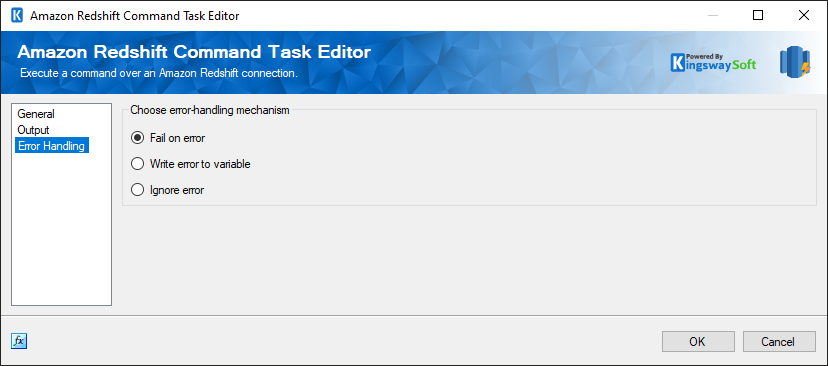The height and width of the screenshot is (366, 828).
Task: Click the window title bar text
Action: (x=135, y=16)
